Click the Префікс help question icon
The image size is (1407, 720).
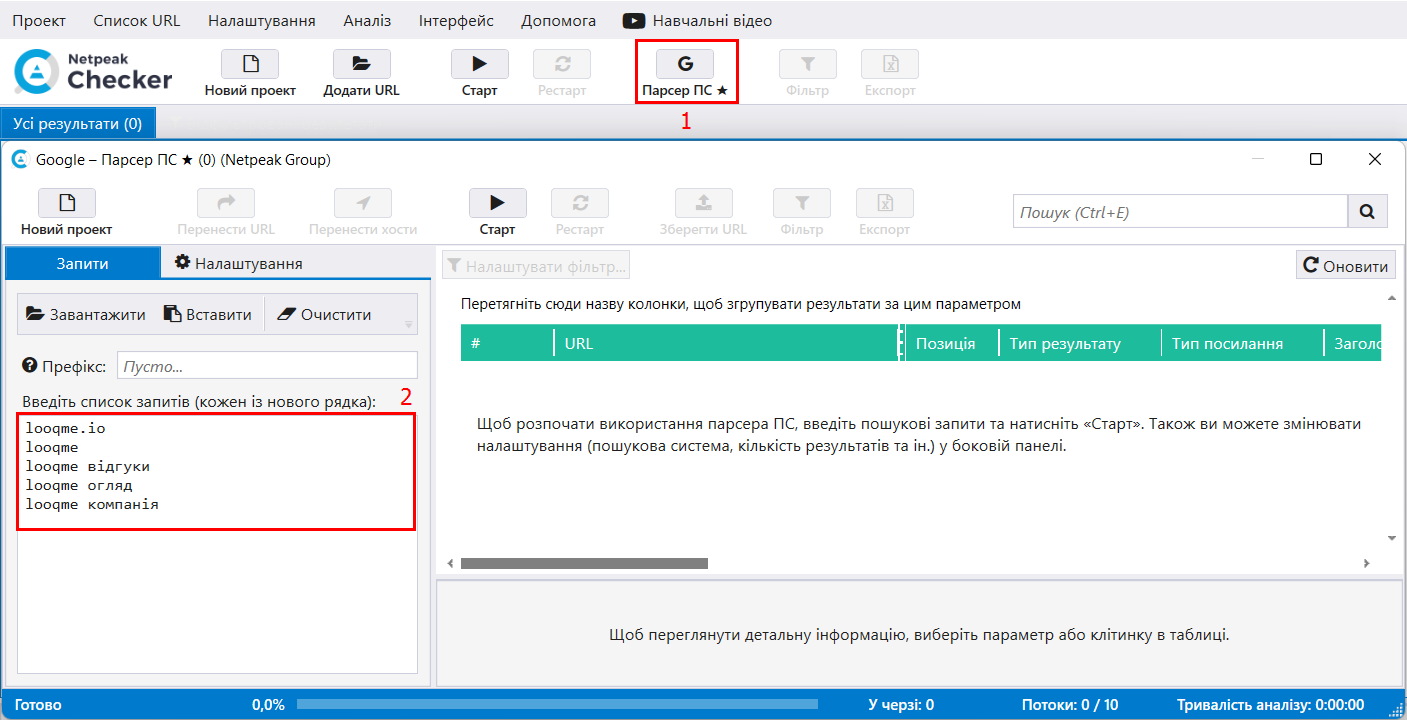click(x=29, y=366)
